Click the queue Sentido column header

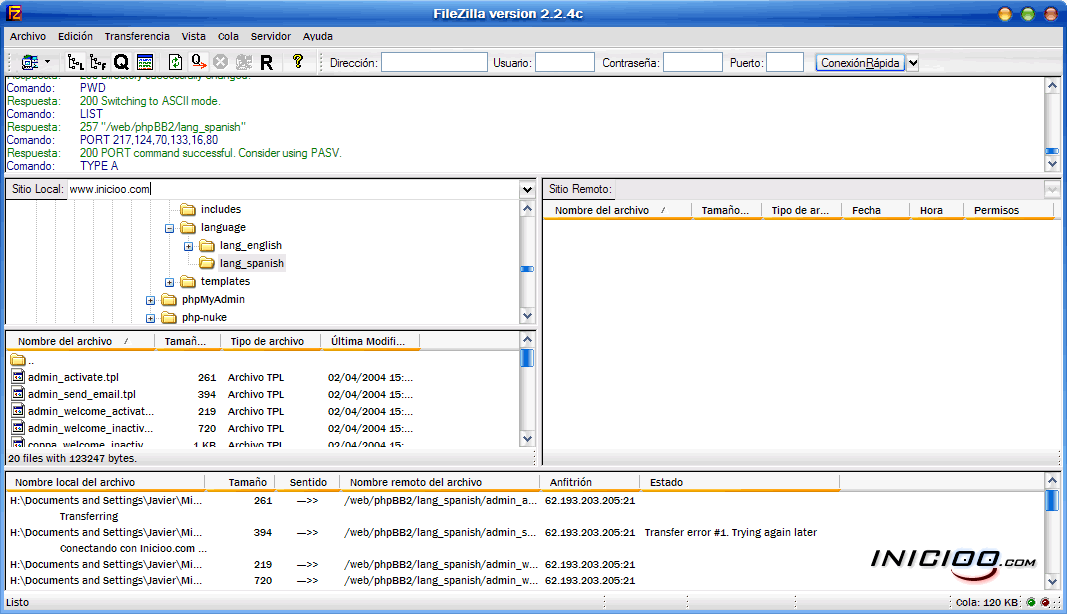[308, 482]
